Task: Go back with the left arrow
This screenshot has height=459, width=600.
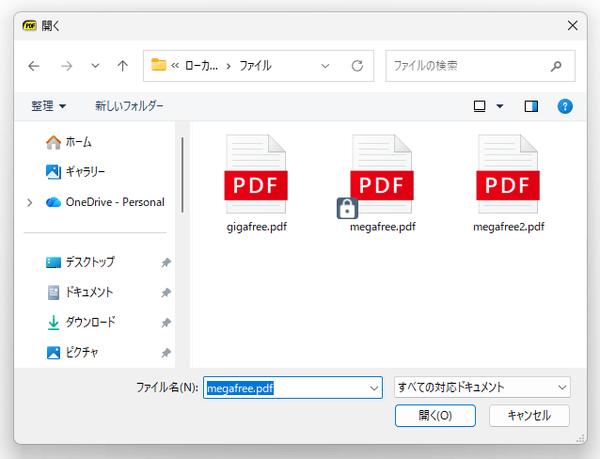Action: click(34, 66)
